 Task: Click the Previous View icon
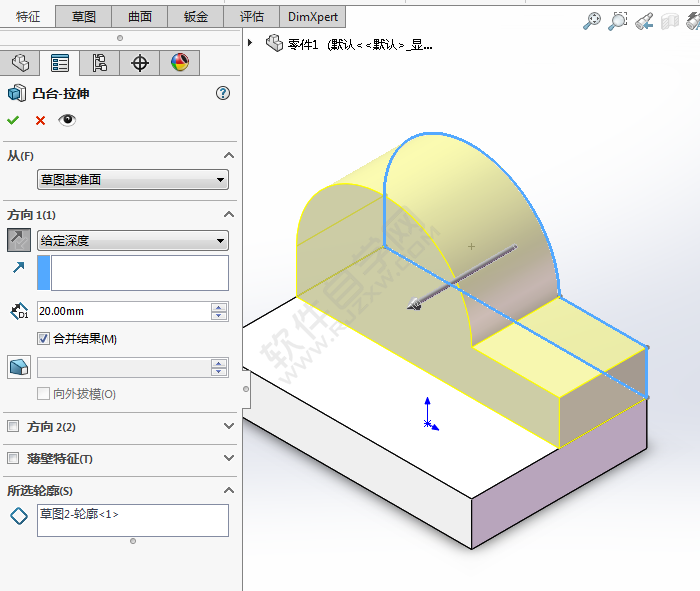coord(644,21)
